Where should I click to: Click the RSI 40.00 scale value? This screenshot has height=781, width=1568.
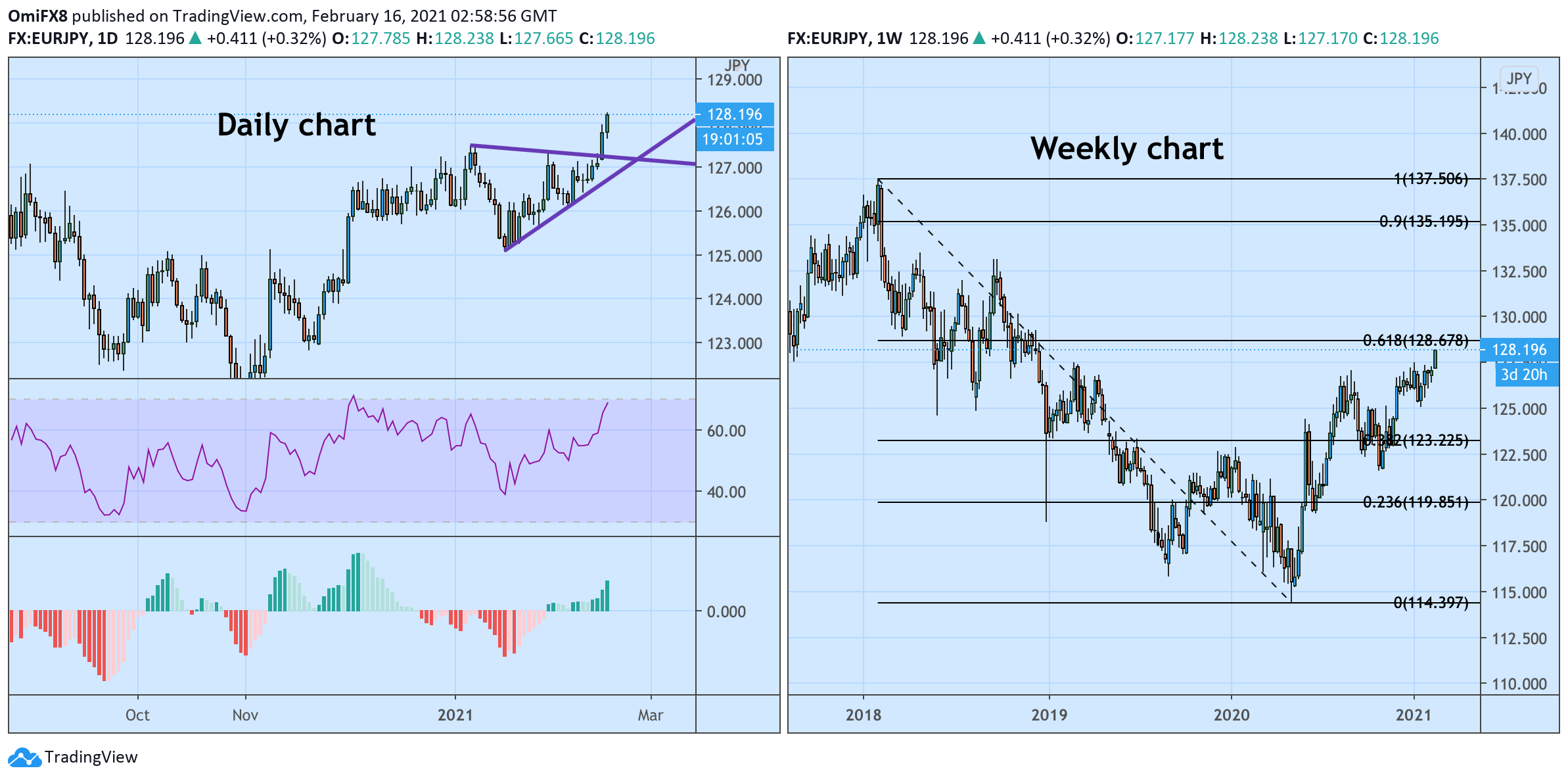(x=726, y=492)
